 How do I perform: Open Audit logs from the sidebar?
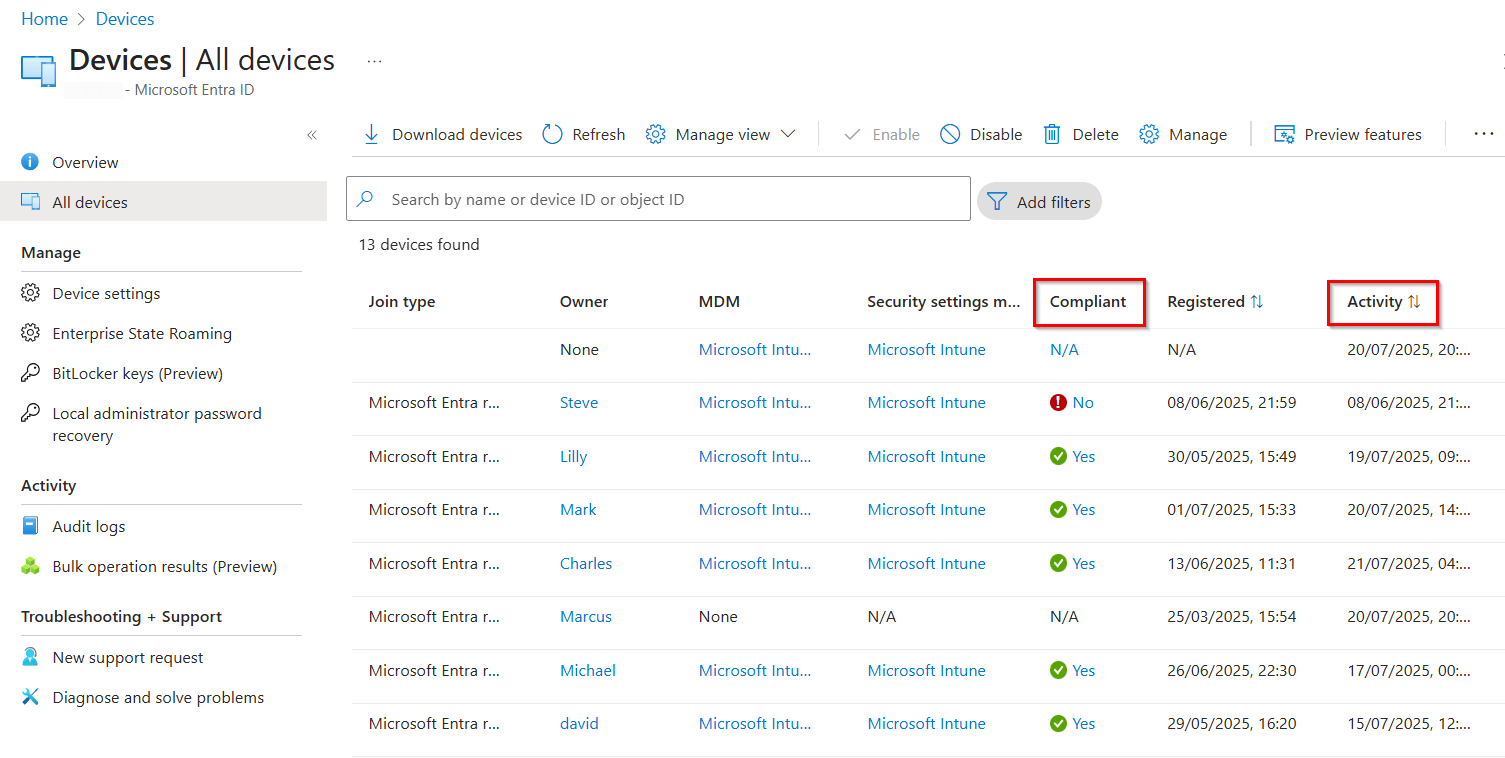coord(88,525)
